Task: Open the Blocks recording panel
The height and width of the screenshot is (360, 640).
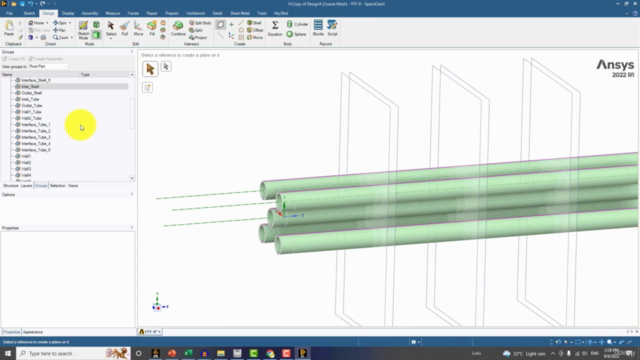Action: pos(318,29)
